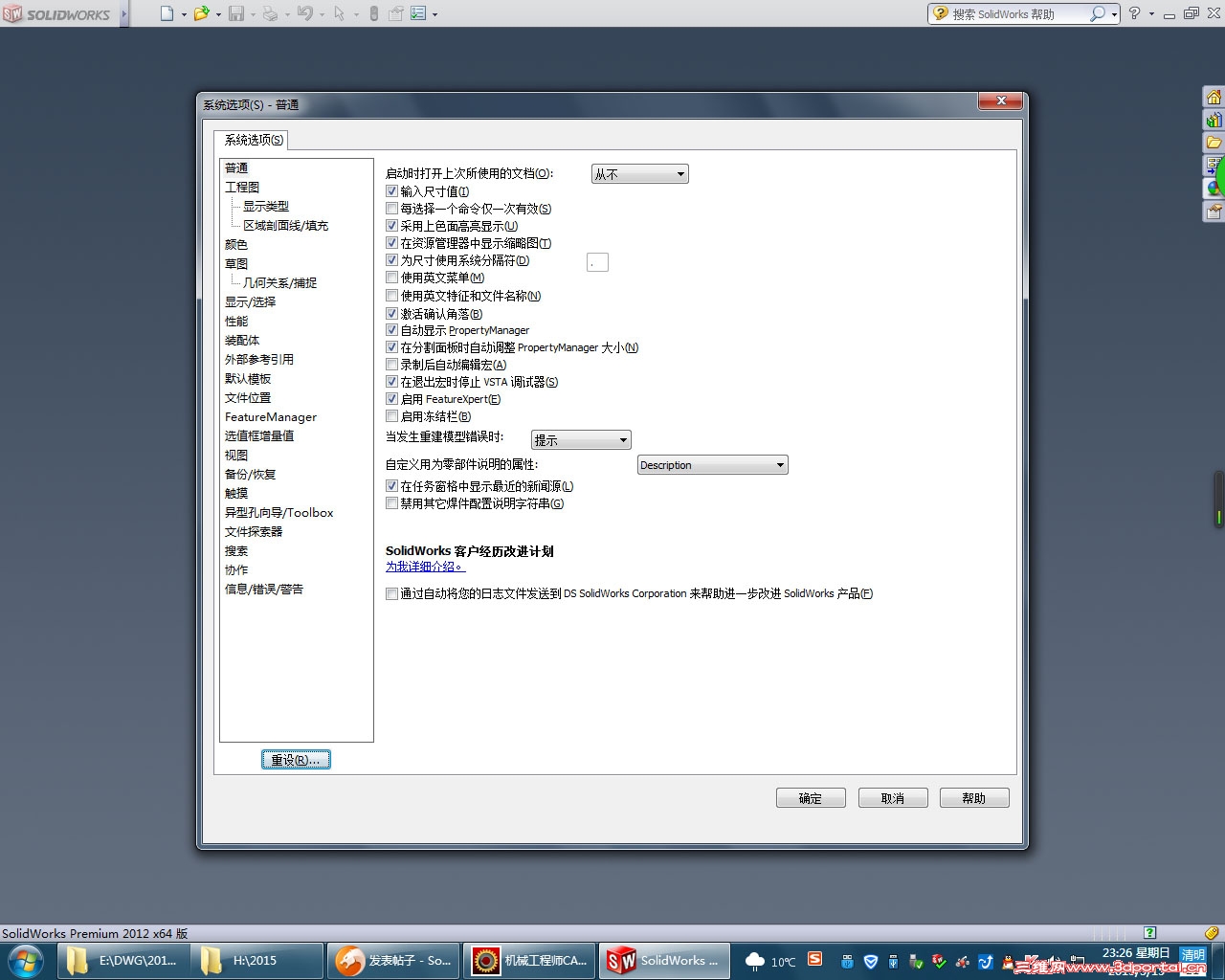
Task: Open the Description property dropdown
Action: pyautogui.click(x=713, y=465)
